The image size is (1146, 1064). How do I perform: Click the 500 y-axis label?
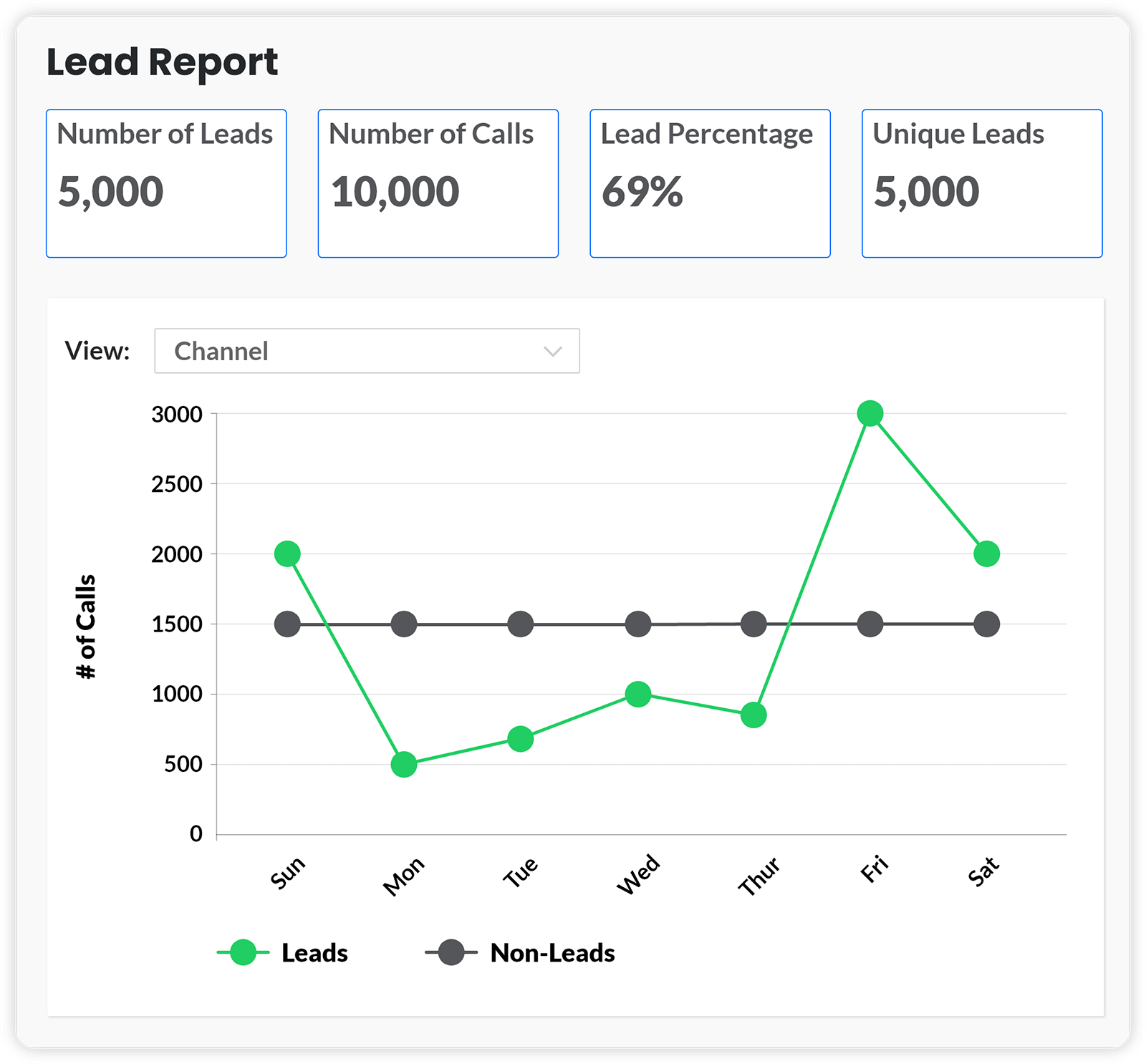point(183,764)
